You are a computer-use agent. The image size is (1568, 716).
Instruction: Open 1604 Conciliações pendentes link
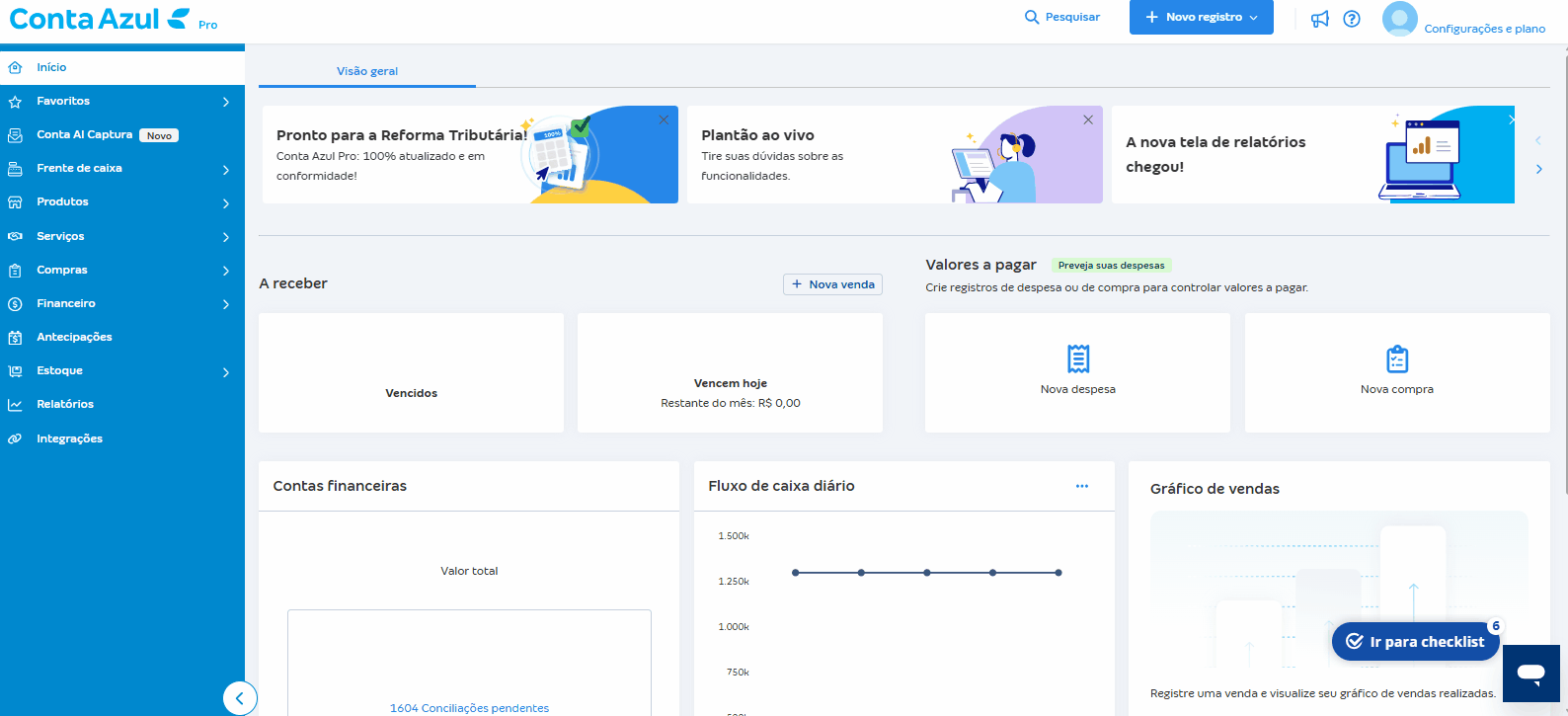469,708
